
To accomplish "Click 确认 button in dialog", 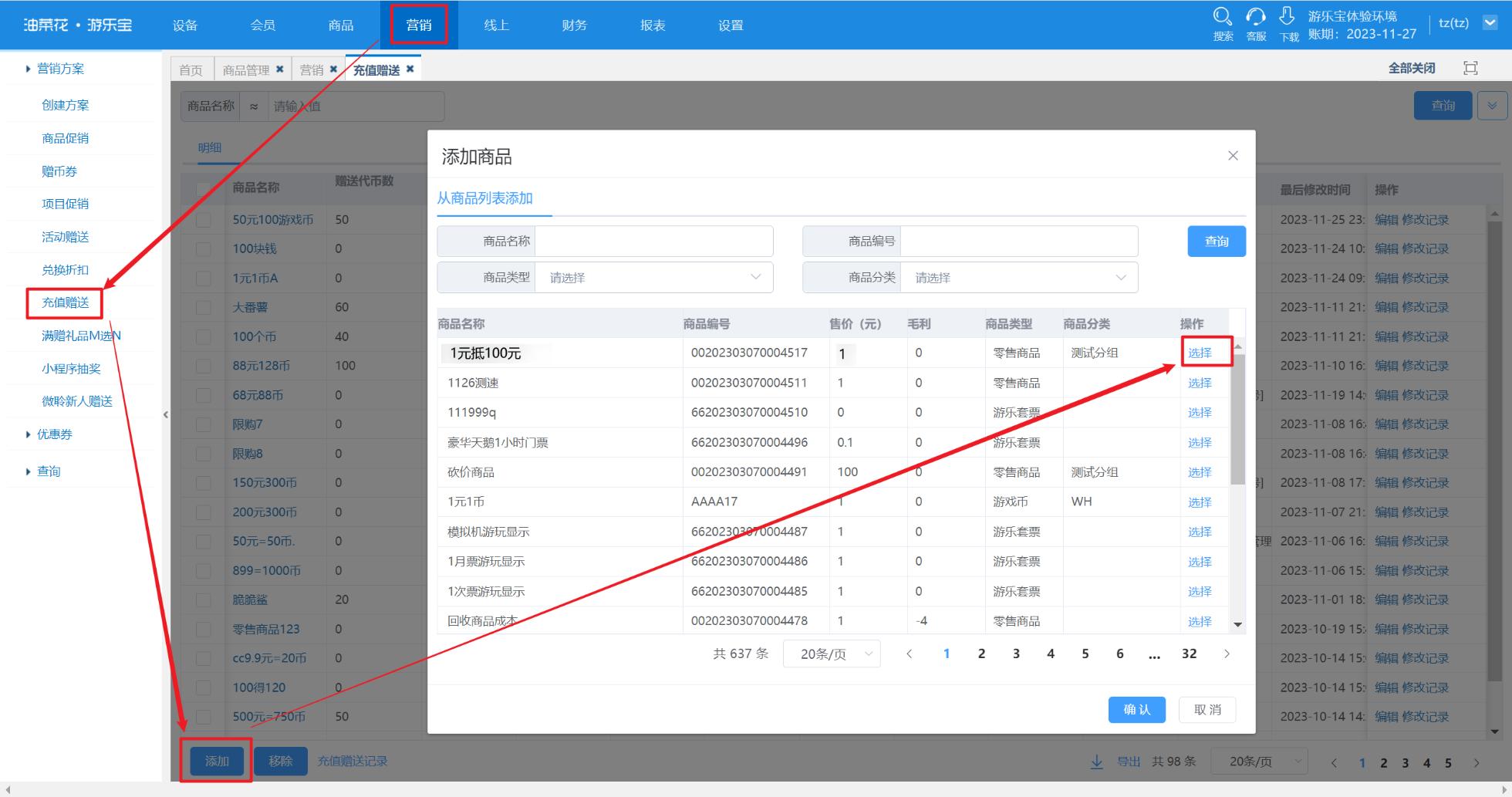I will pos(1137,710).
